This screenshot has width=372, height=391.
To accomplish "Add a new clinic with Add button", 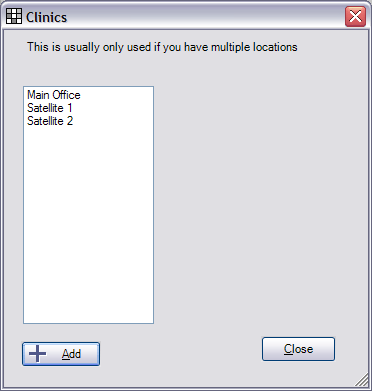I will point(61,354).
